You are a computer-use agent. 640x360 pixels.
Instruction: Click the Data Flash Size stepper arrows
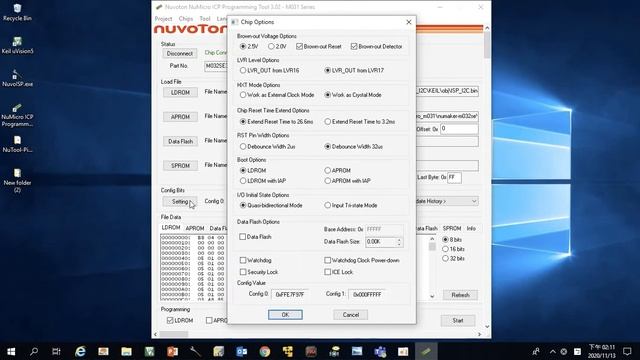[399, 242]
